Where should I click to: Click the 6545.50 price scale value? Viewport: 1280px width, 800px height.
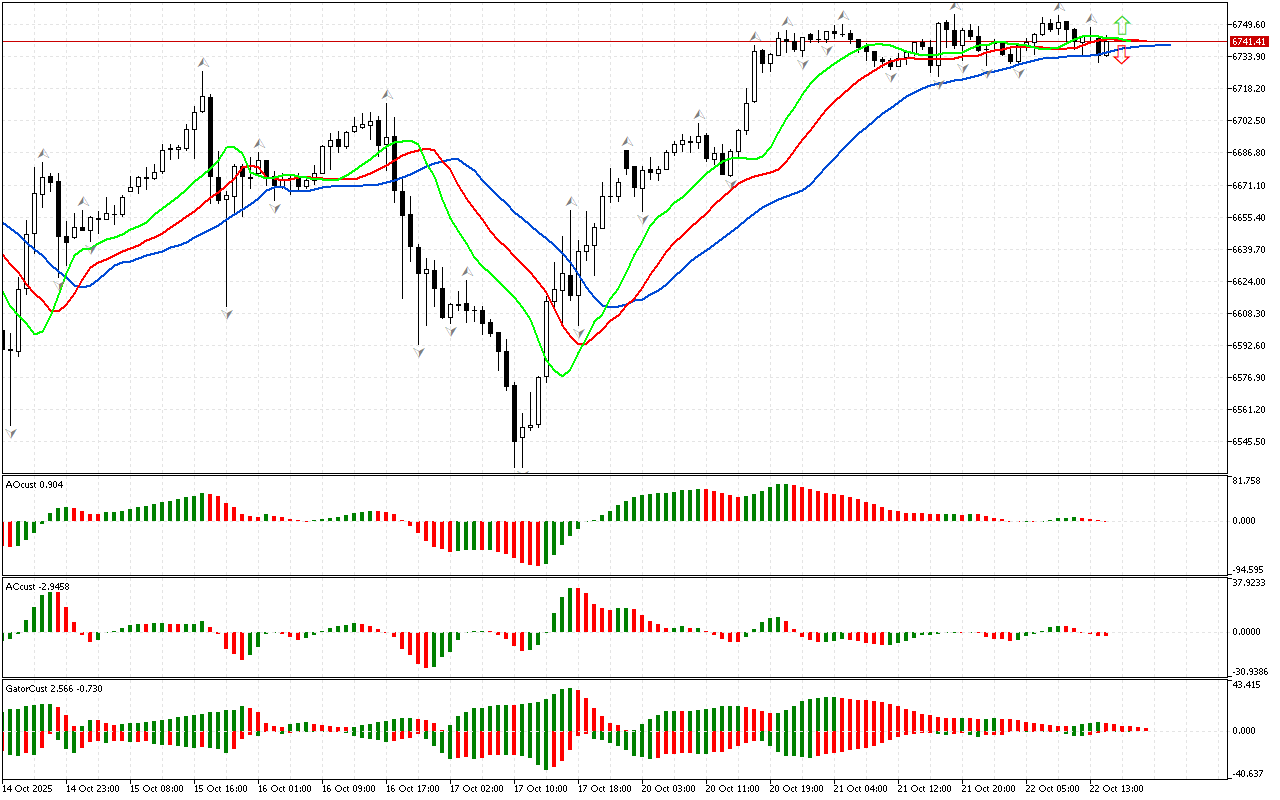coord(1249,442)
